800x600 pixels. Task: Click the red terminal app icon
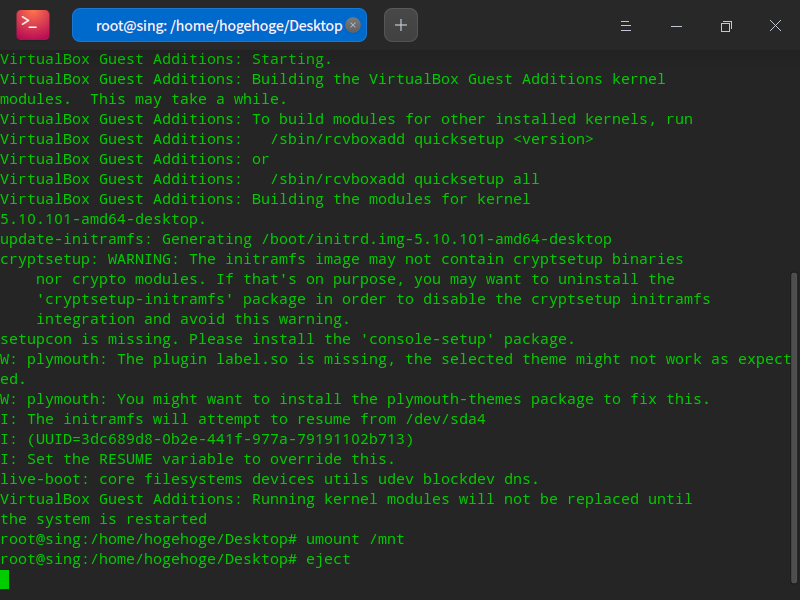pos(33,25)
